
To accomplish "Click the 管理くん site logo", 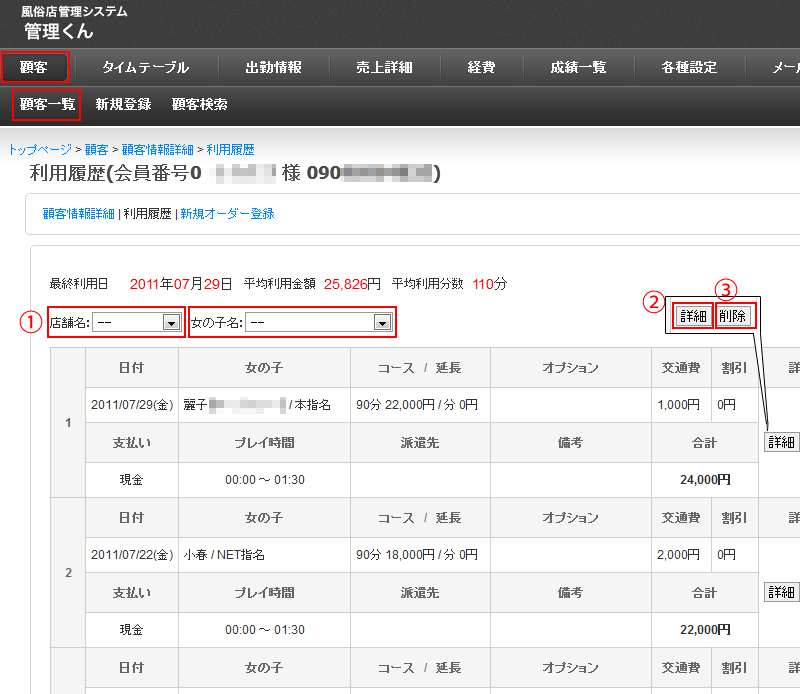I will tap(59, 31).
